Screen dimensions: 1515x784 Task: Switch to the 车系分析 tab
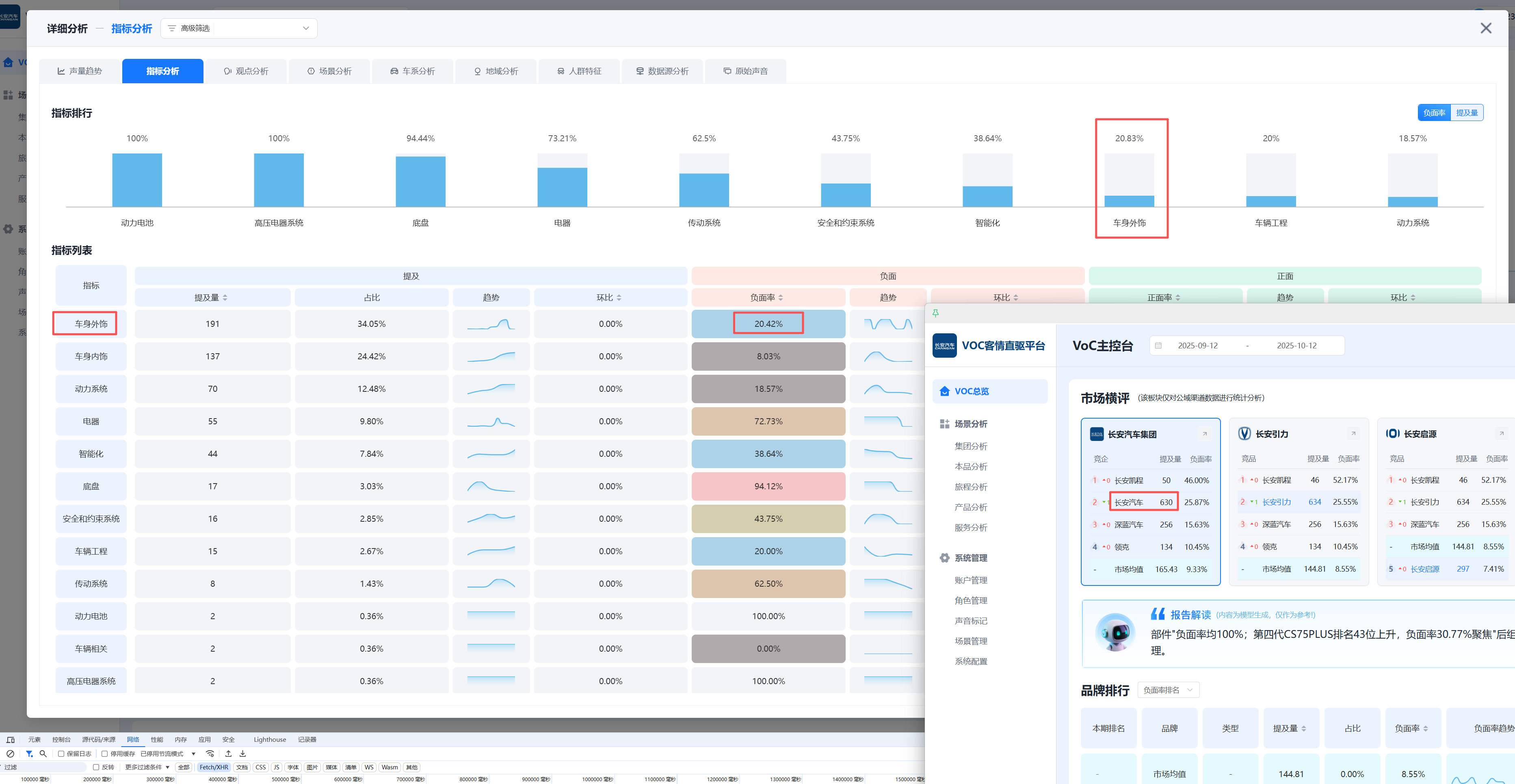[413, 71]
